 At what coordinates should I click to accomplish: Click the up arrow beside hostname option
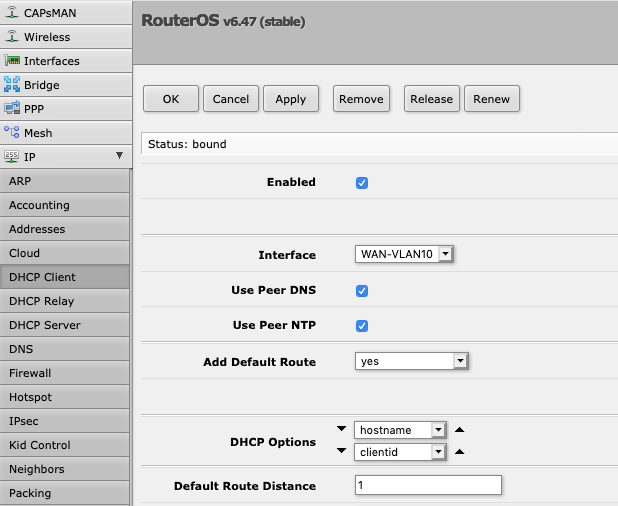pos(459,430)
